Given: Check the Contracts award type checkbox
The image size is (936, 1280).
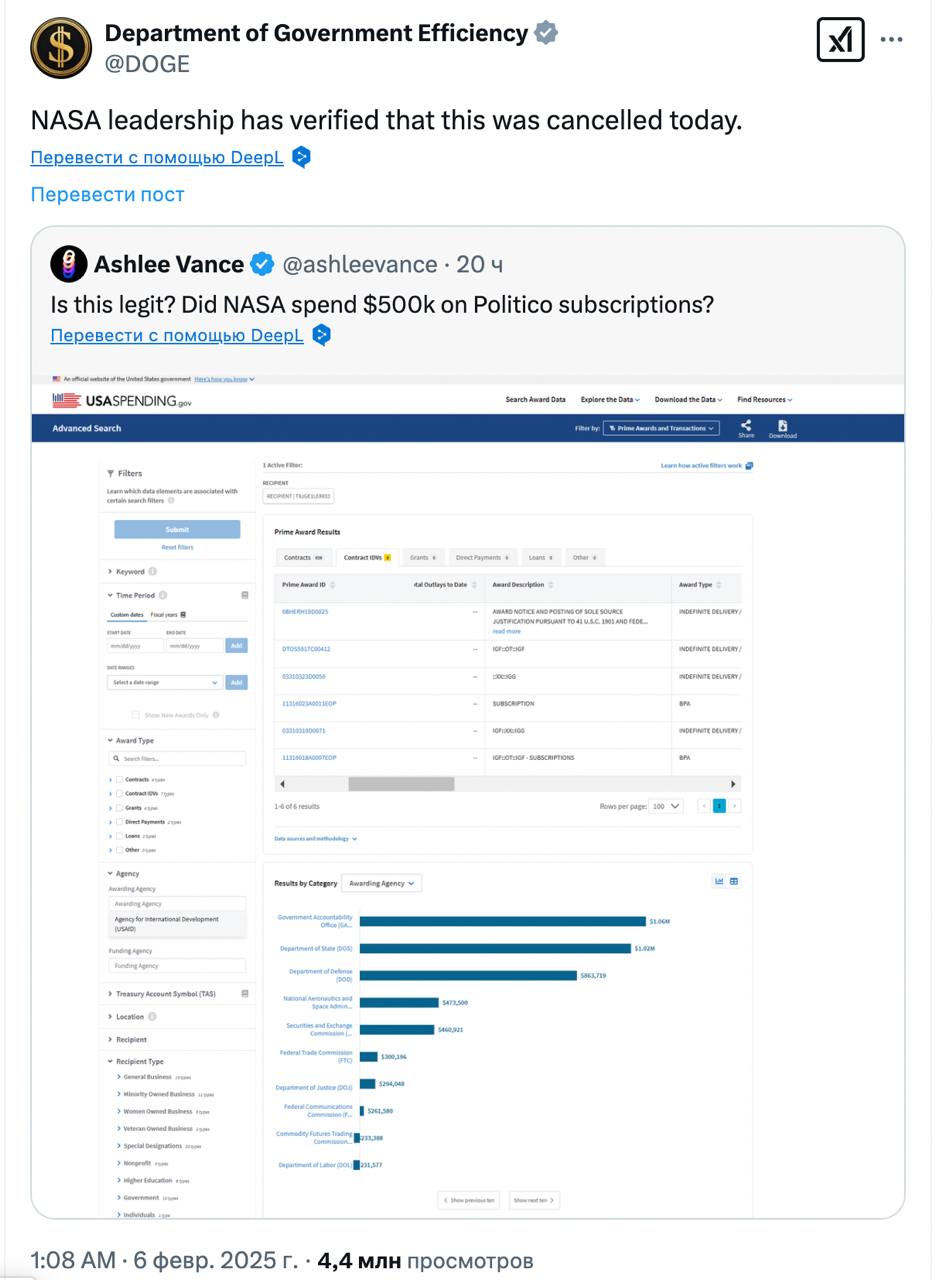Looking at the screenshot, I should pyautogui.click(x=119, y=780).
